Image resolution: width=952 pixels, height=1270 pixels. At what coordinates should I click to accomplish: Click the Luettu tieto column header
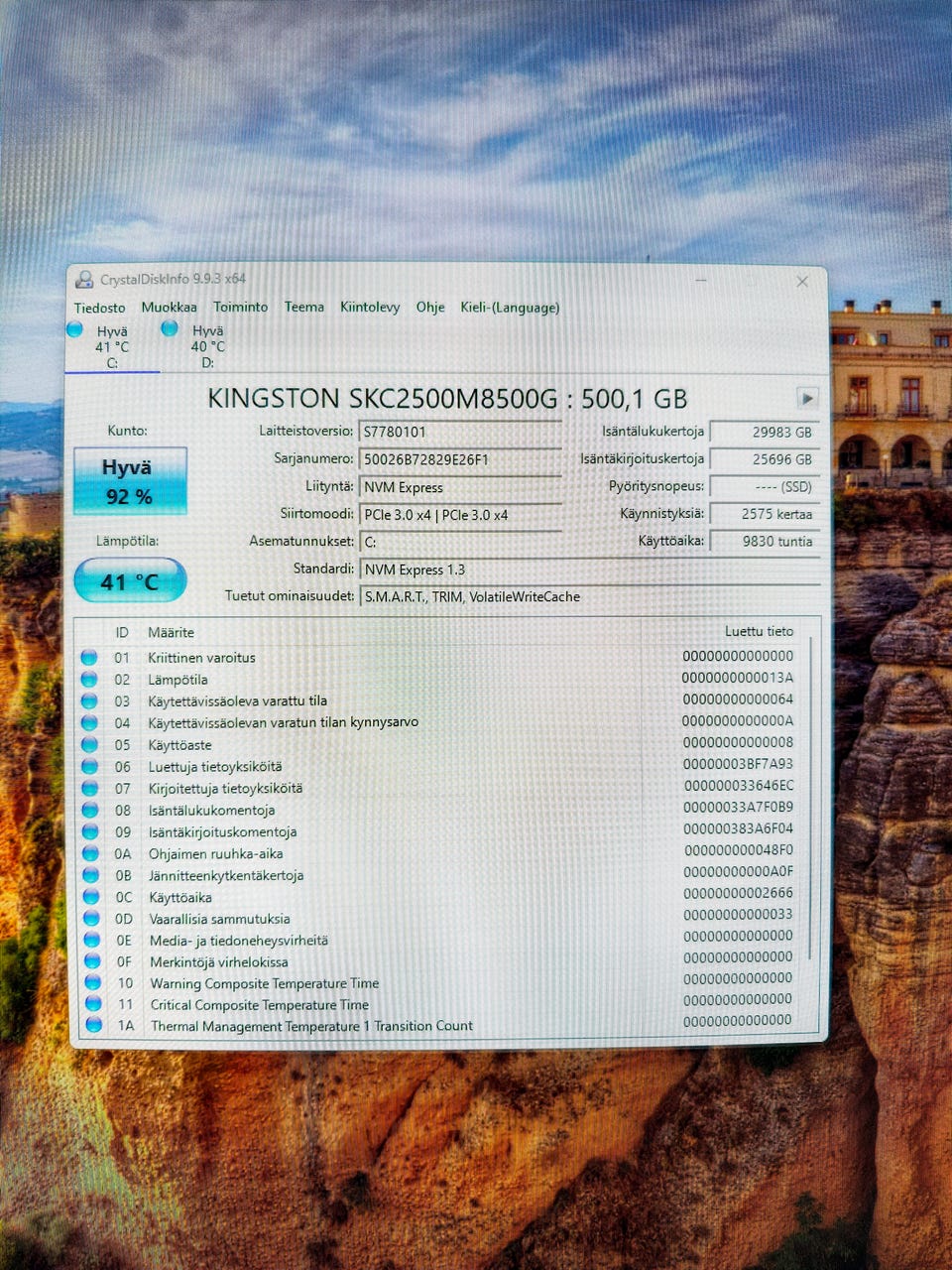point(759,631)
